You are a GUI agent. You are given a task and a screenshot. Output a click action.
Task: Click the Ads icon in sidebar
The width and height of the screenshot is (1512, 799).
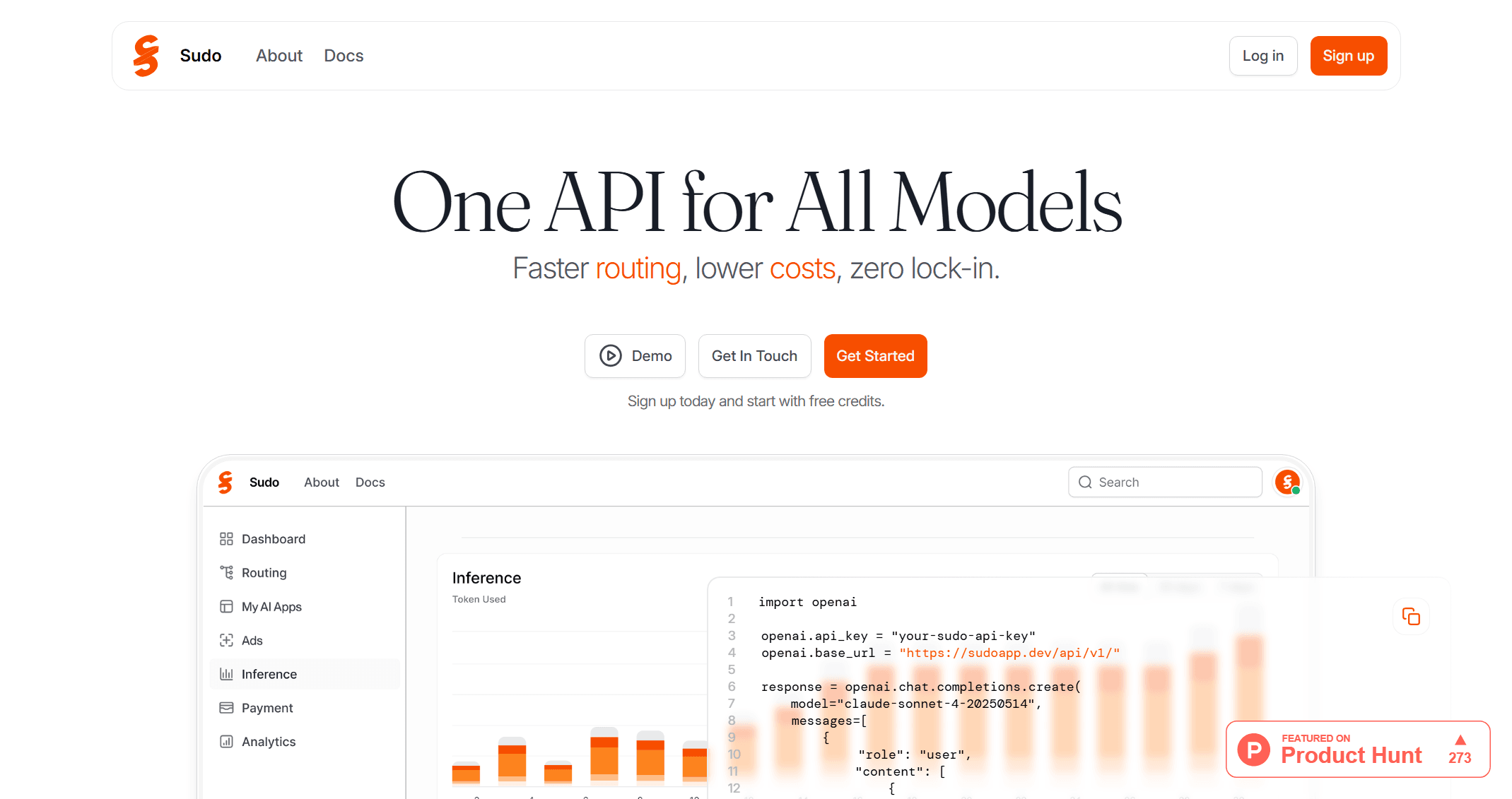pos(226,641)
